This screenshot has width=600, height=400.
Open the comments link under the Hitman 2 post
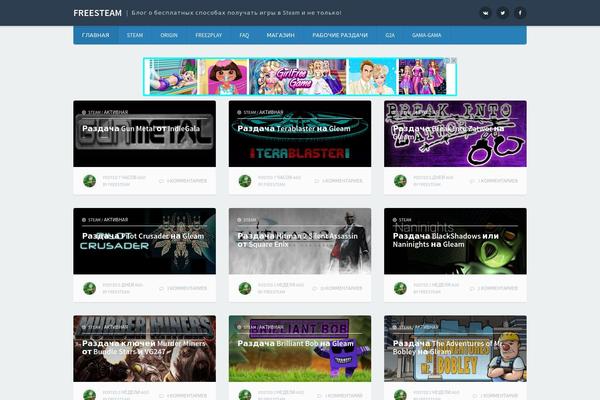337,288
